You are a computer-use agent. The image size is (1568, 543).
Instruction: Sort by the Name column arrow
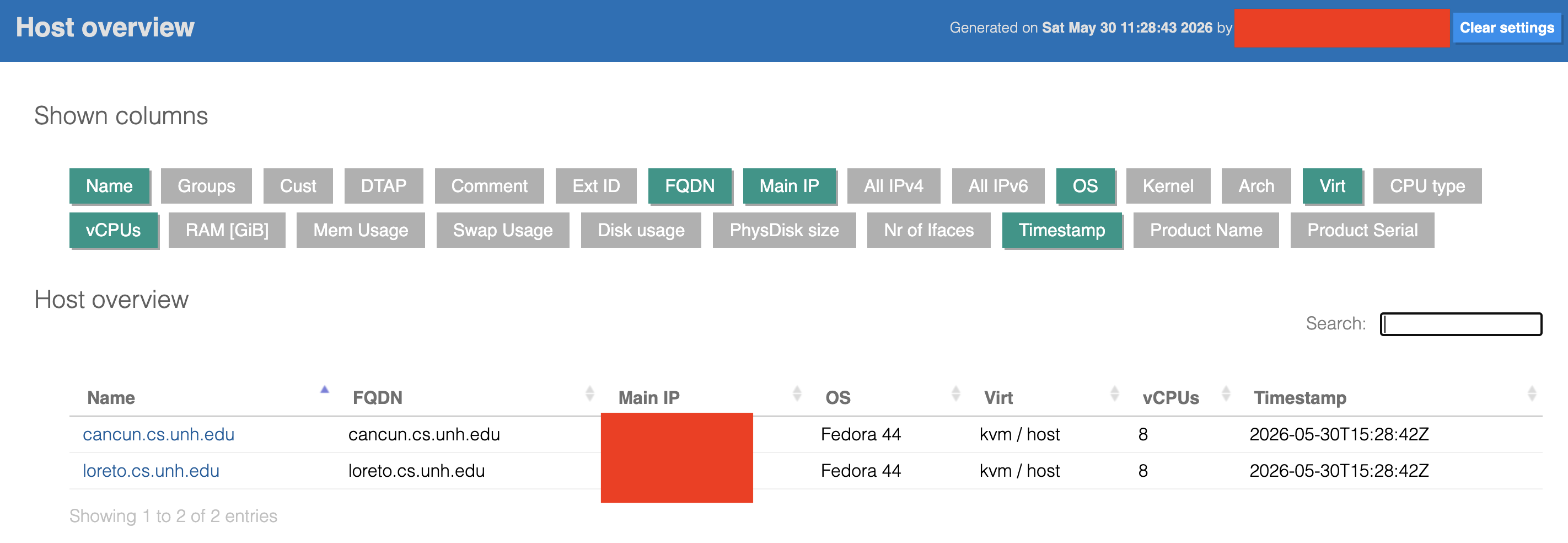pyautogui.click(x=324, y=390)
